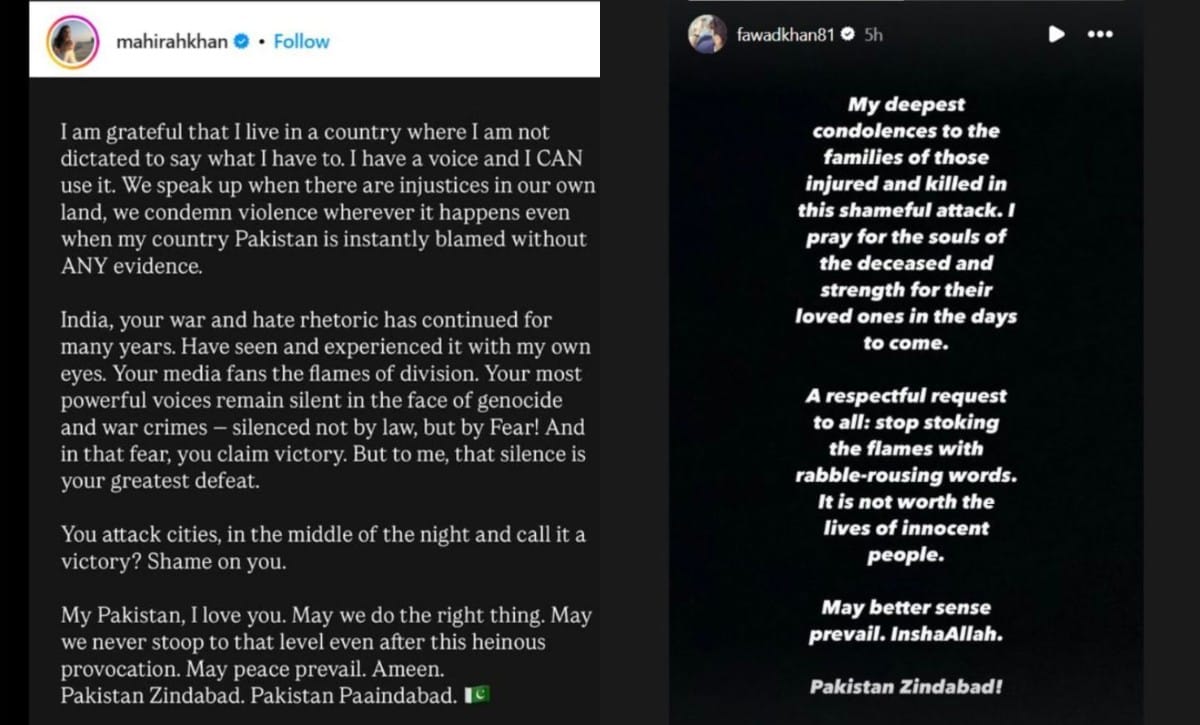Click the bold 'Pakistan Zindabad!' story line
The height and width of the screenshot is (725, 1200).
click(x=906, y=687)
